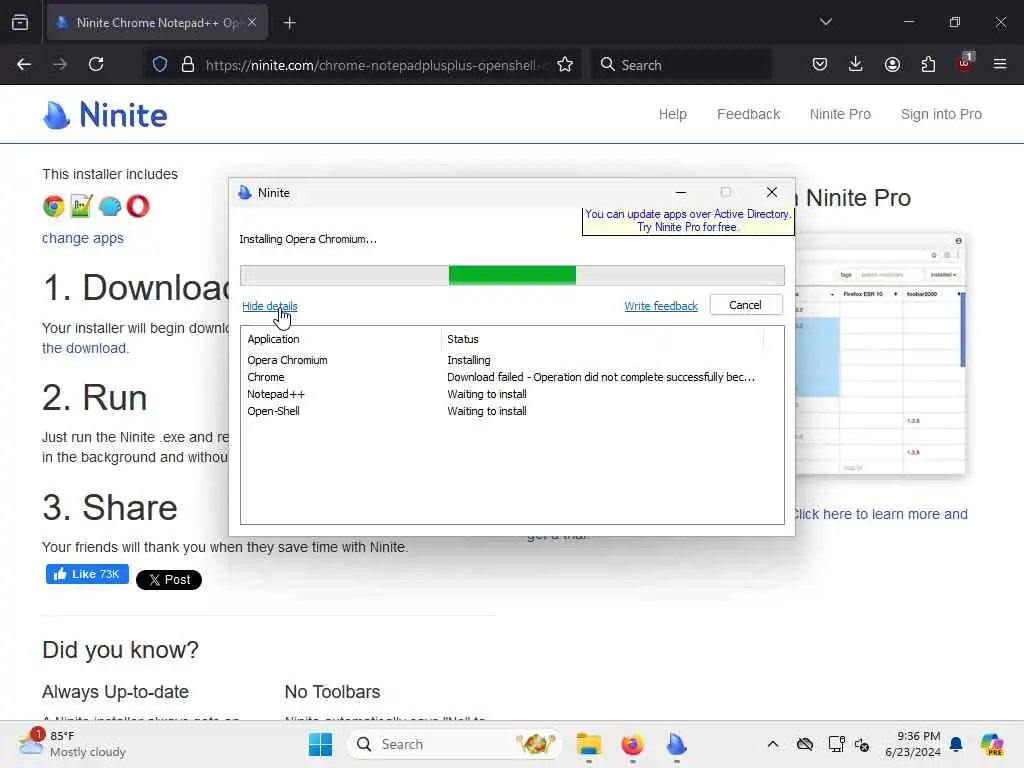Open the Windows Start menu
1024x768 pixels.
point(320,744)
